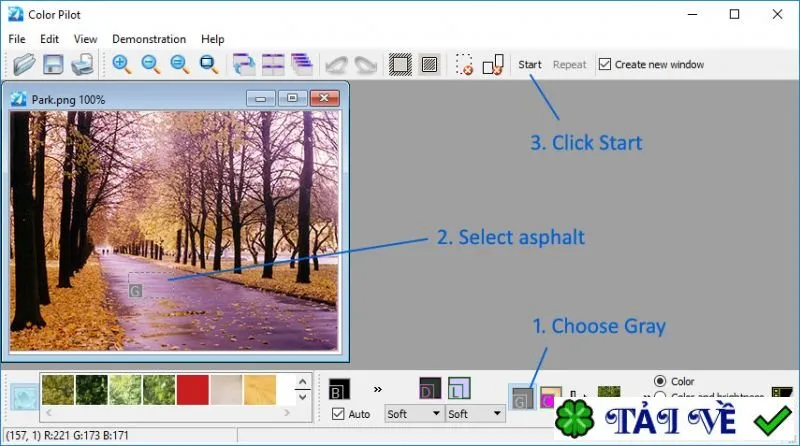Screen dimensions: 800x446
Task: Minimize the Park.png window
Action: (260, 98)
